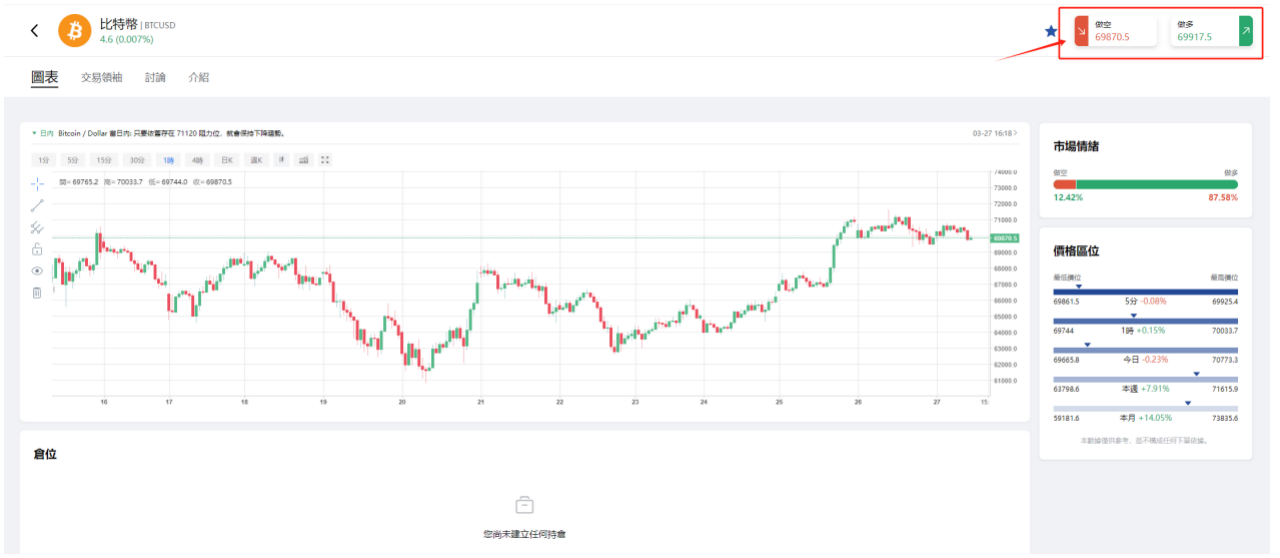Click the orange Bitcoin logo icon

pos(75,30)
